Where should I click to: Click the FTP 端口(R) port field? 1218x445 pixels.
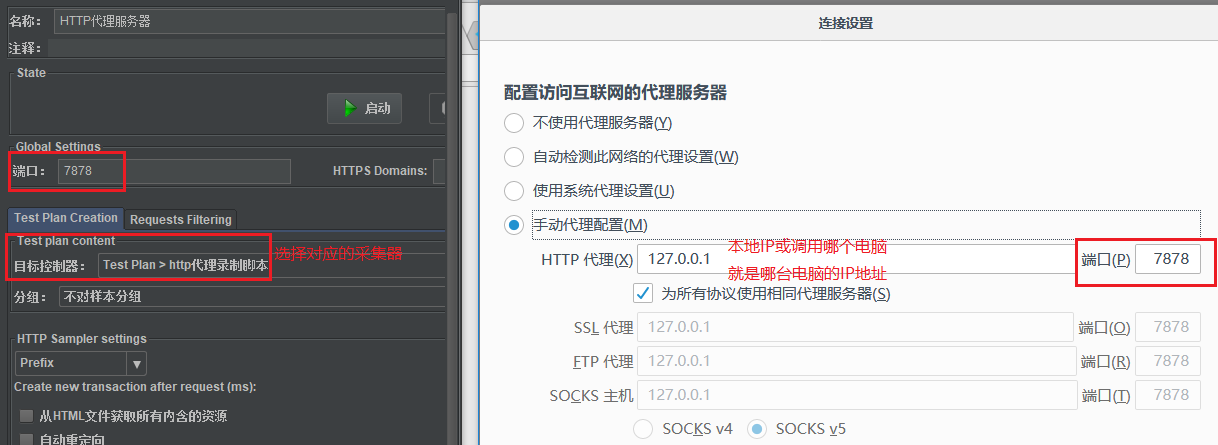pos(1168,361)
